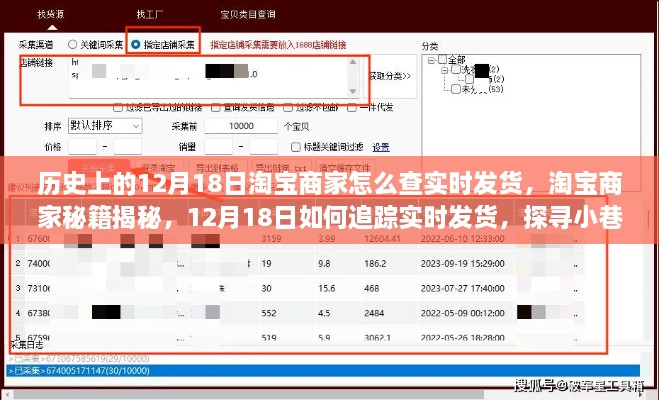Screen dimensions: 659x400
Task: Click the sales cell 552
Action: point(269,313)
